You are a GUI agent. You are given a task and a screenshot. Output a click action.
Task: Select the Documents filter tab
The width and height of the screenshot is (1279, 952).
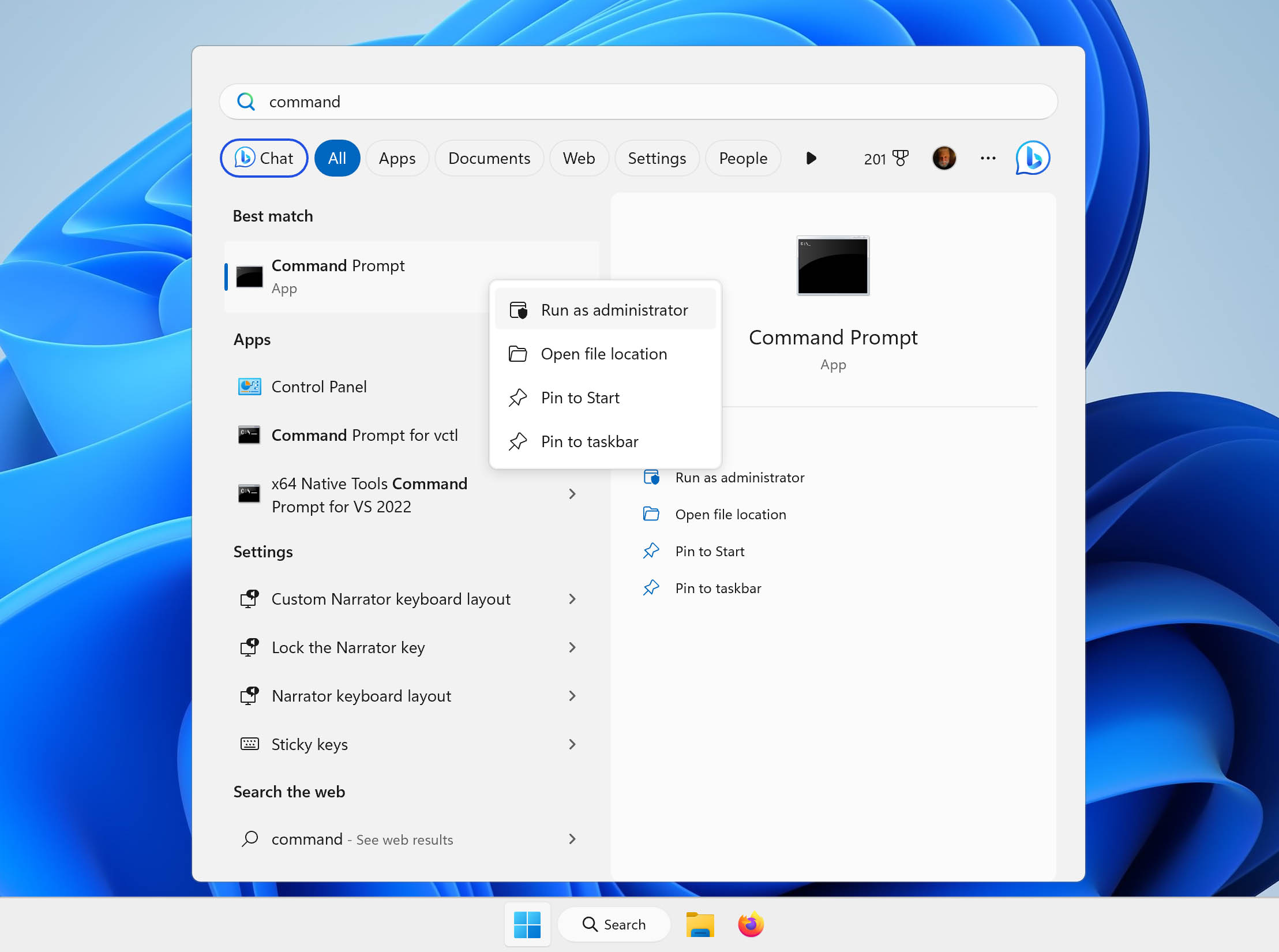[x=489, y=158]
